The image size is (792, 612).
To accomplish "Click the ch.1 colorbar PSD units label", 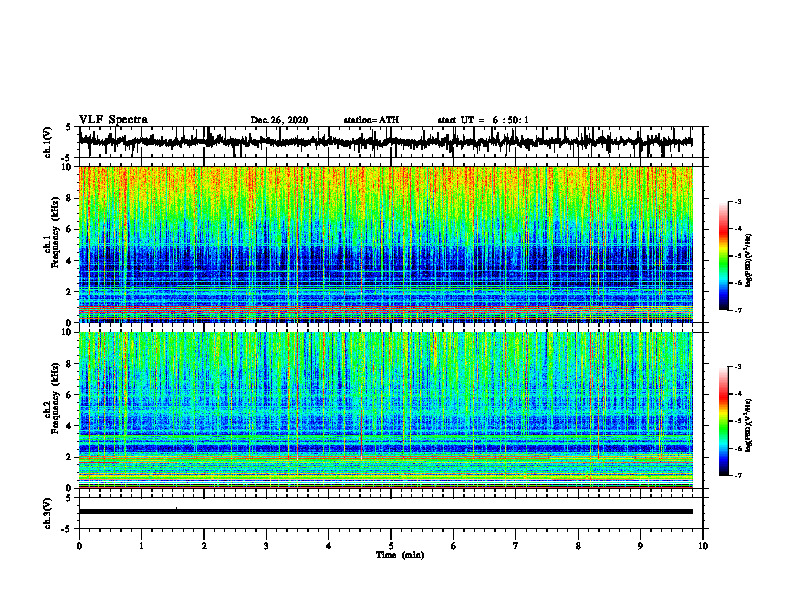I will click(x=749, y=260).
